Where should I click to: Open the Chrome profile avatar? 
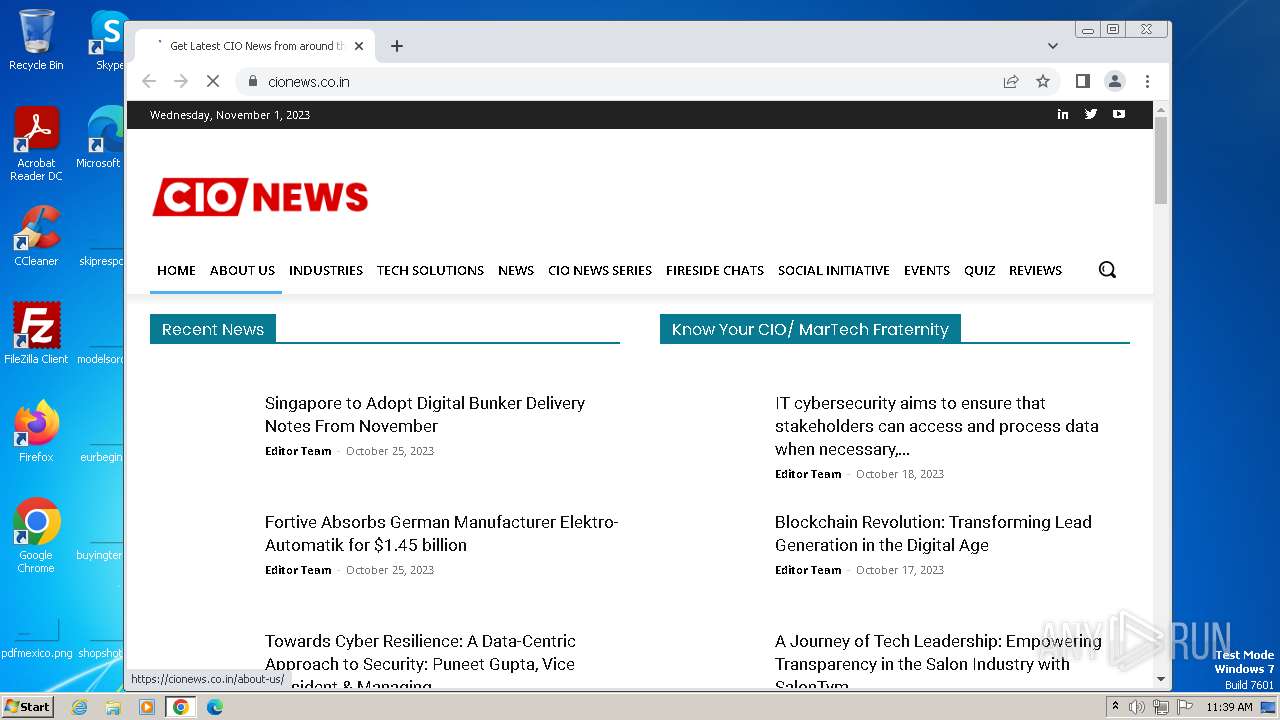pos(1114,82)
